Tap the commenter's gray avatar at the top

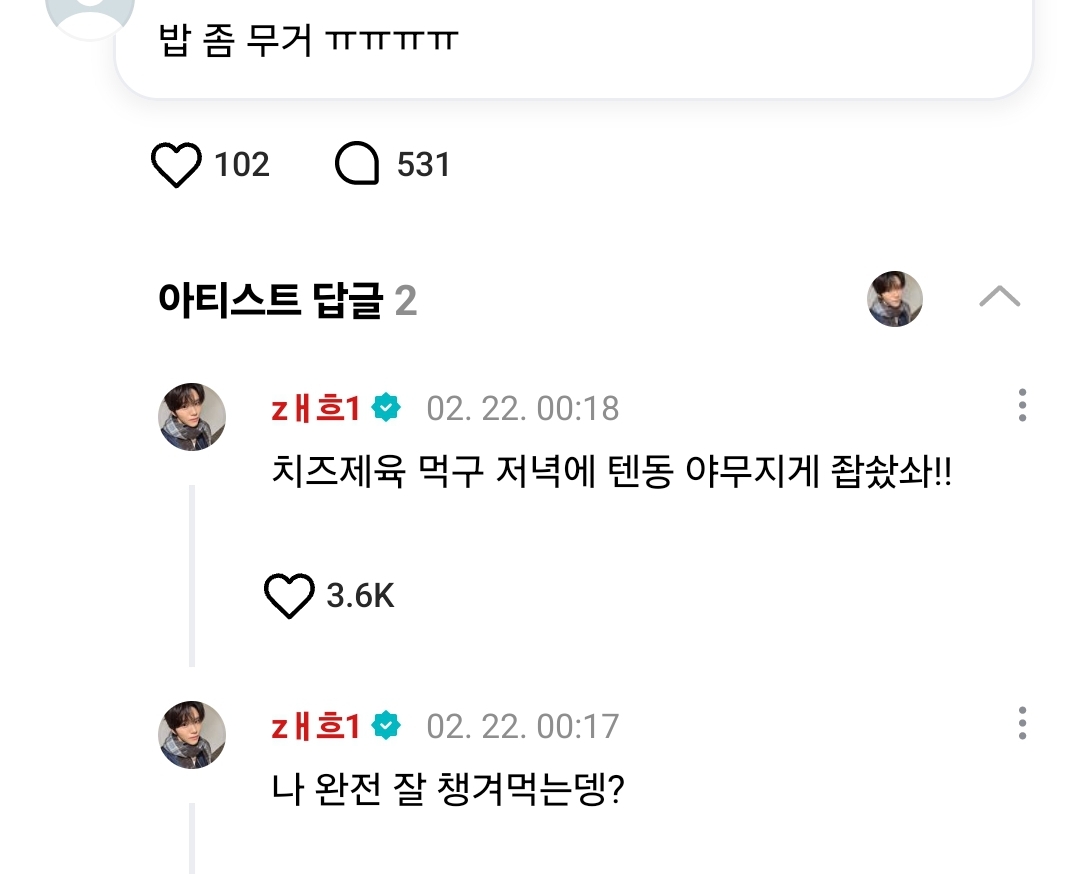[90, 14]
